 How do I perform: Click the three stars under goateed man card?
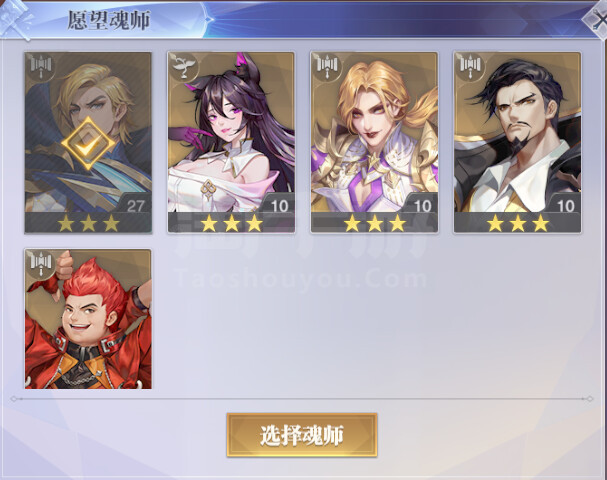(x=517, y=223)
